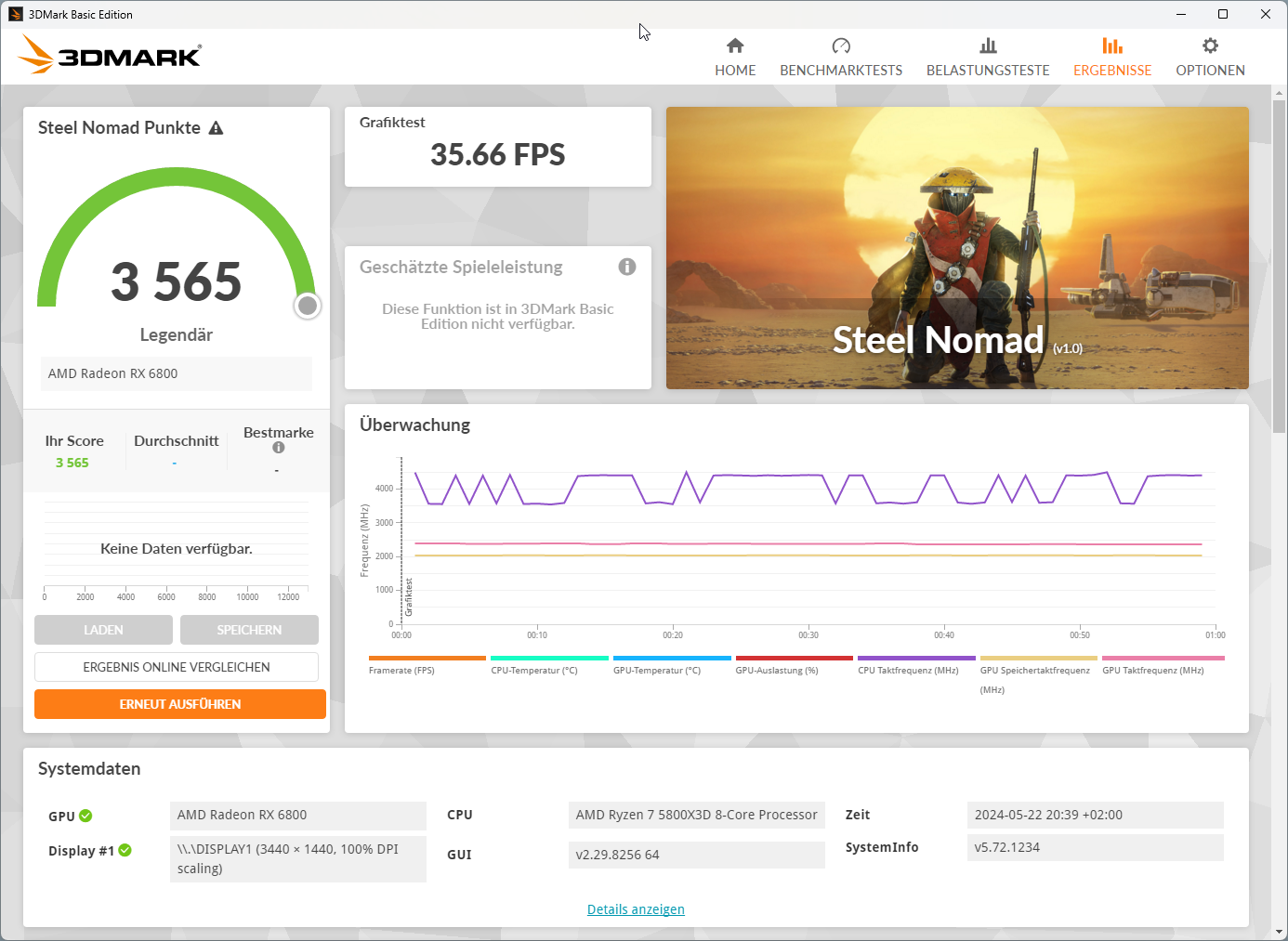Click the Erneut ausführen button
Screen dimensions: 1288x941
point(180,704)
